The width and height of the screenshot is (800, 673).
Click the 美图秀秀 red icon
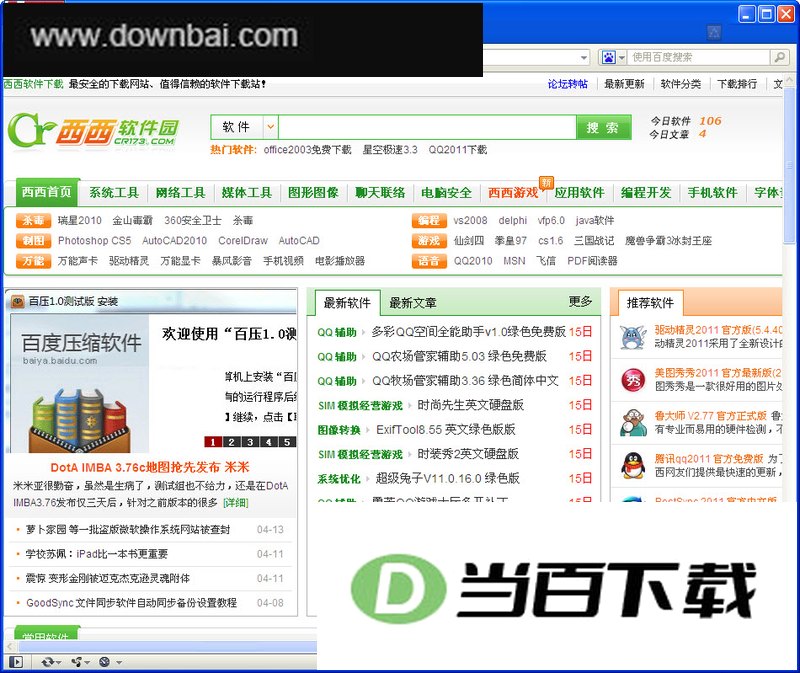(x=633, y=380)
